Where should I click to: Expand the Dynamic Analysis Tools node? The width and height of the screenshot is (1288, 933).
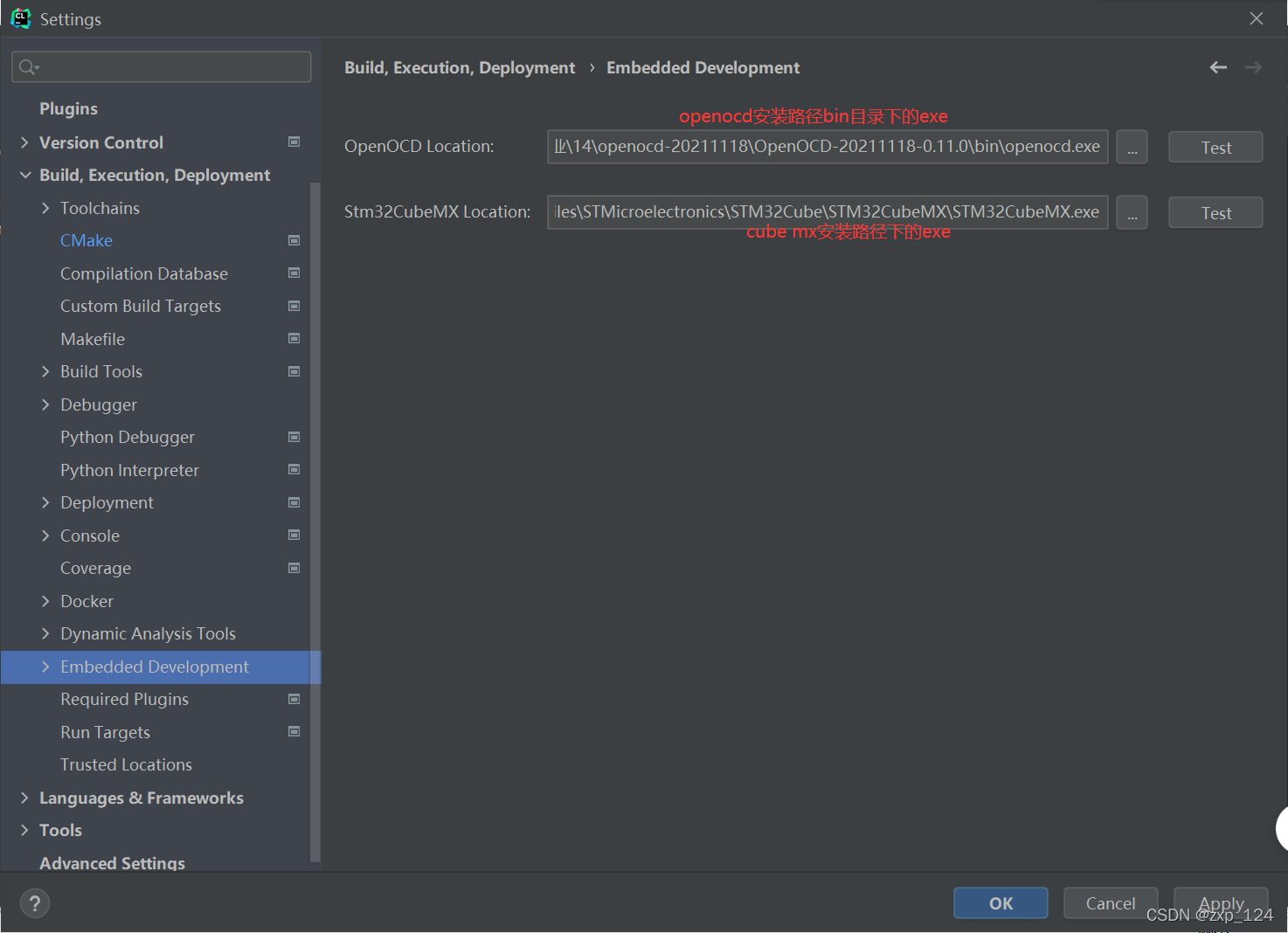point(45,633)
